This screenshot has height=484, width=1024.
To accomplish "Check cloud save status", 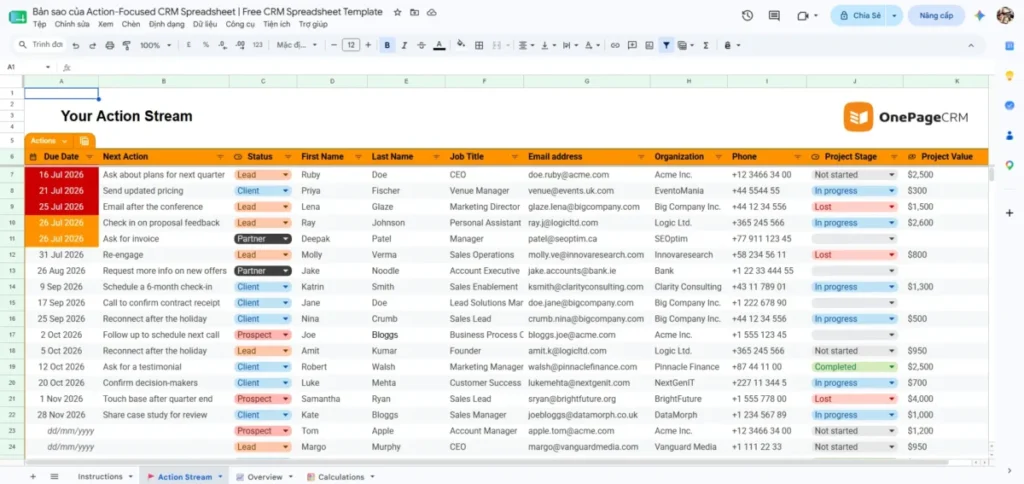I will [432, 12].
